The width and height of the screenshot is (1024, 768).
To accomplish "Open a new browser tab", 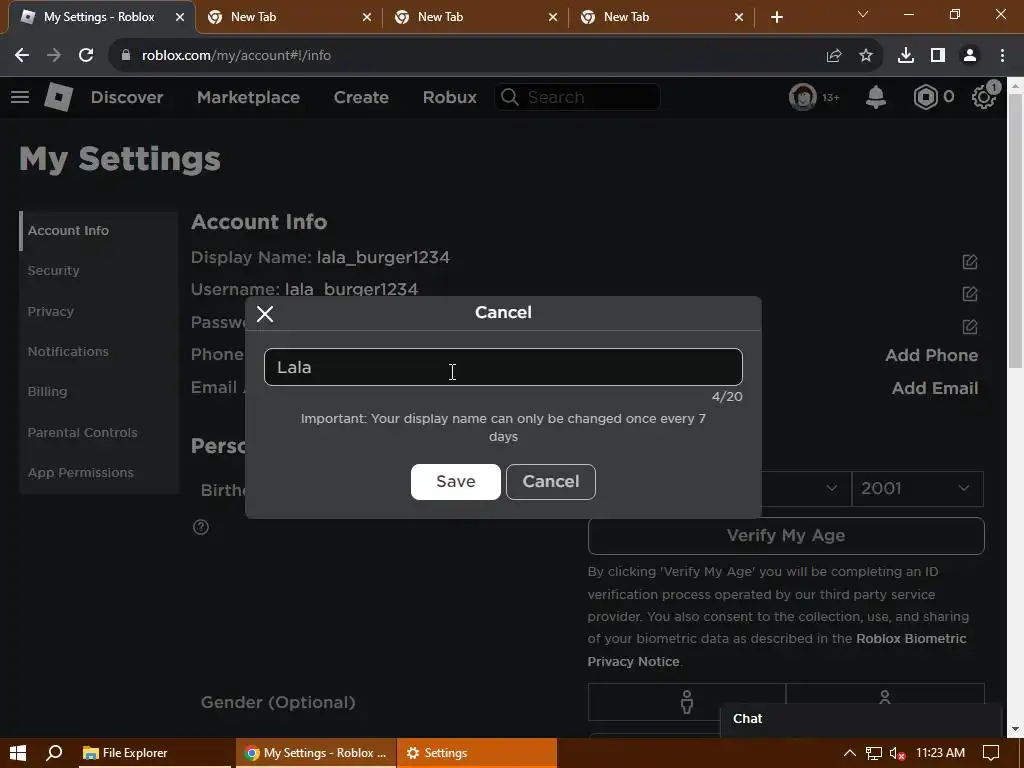I will tap(776, 17).
